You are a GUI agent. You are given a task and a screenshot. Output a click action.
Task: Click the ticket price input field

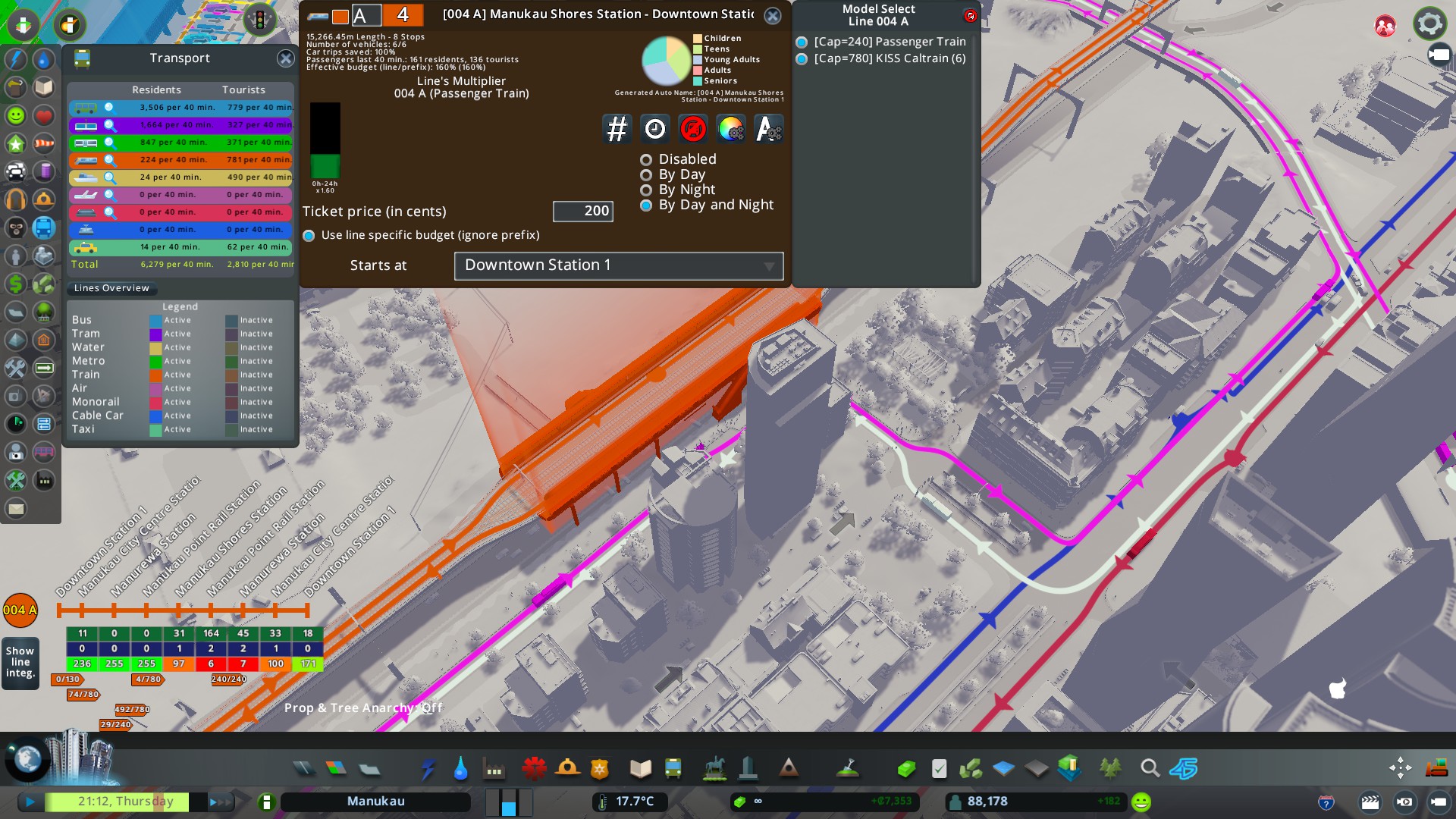coord(582,211)
